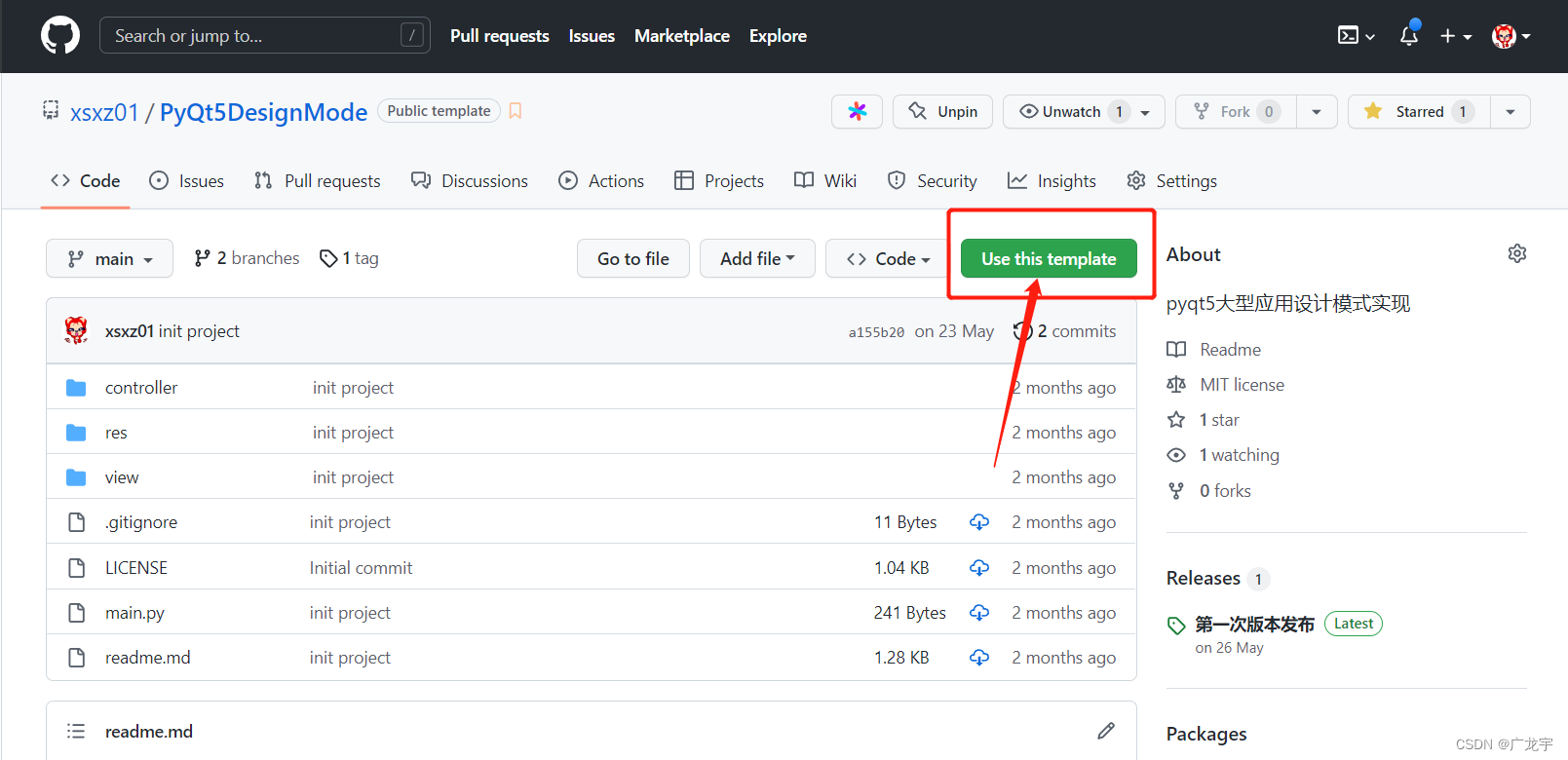Open the LICENSE file
The width and height of the screenshot is (1568, 760).
point(136,567)
